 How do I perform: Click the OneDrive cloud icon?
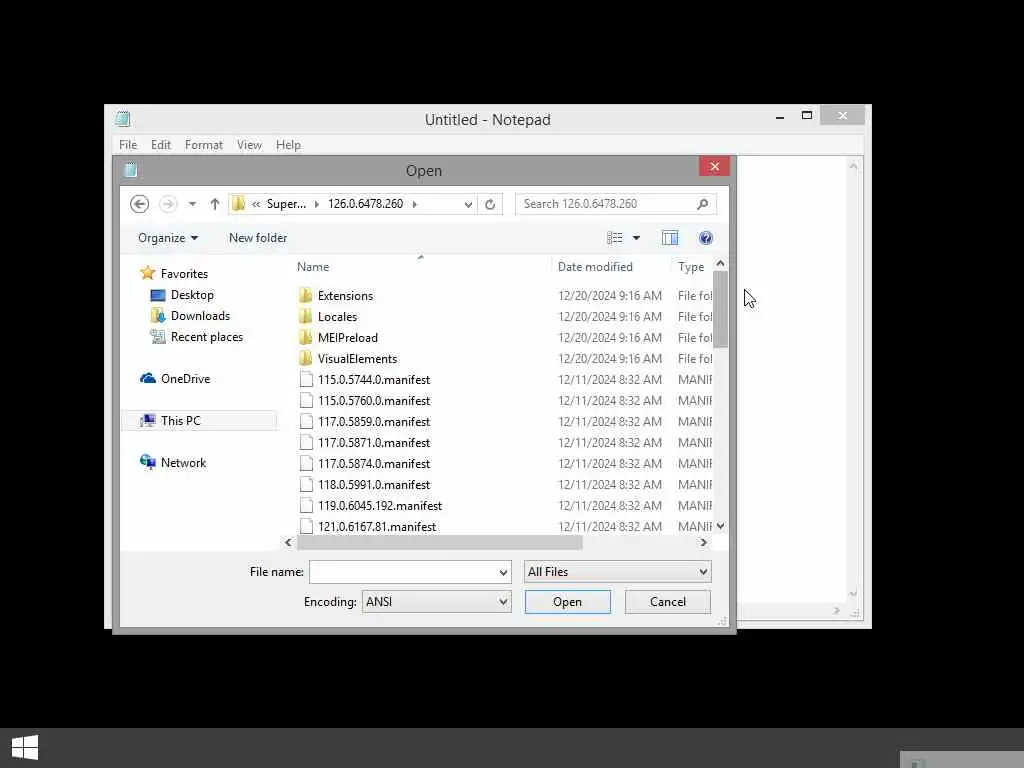[148, 378]
